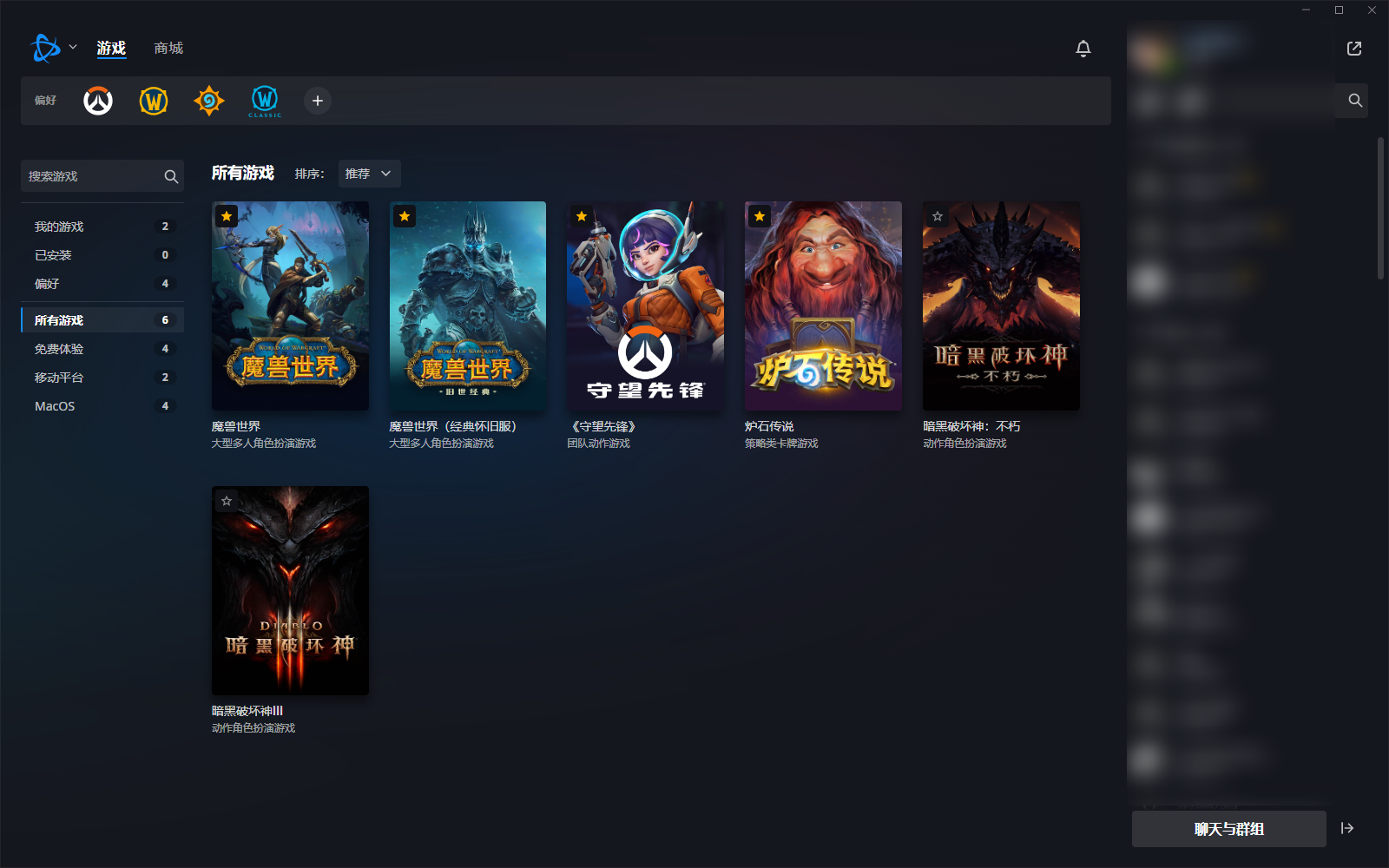Expand the chevron next to Battle.net logo

pyautogui.click(x=73, y=47)
